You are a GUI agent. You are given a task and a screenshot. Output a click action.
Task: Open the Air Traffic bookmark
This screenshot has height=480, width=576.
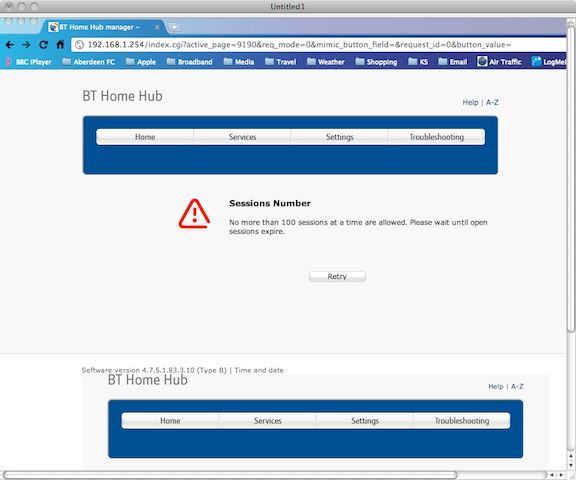[x=499, y=62]
